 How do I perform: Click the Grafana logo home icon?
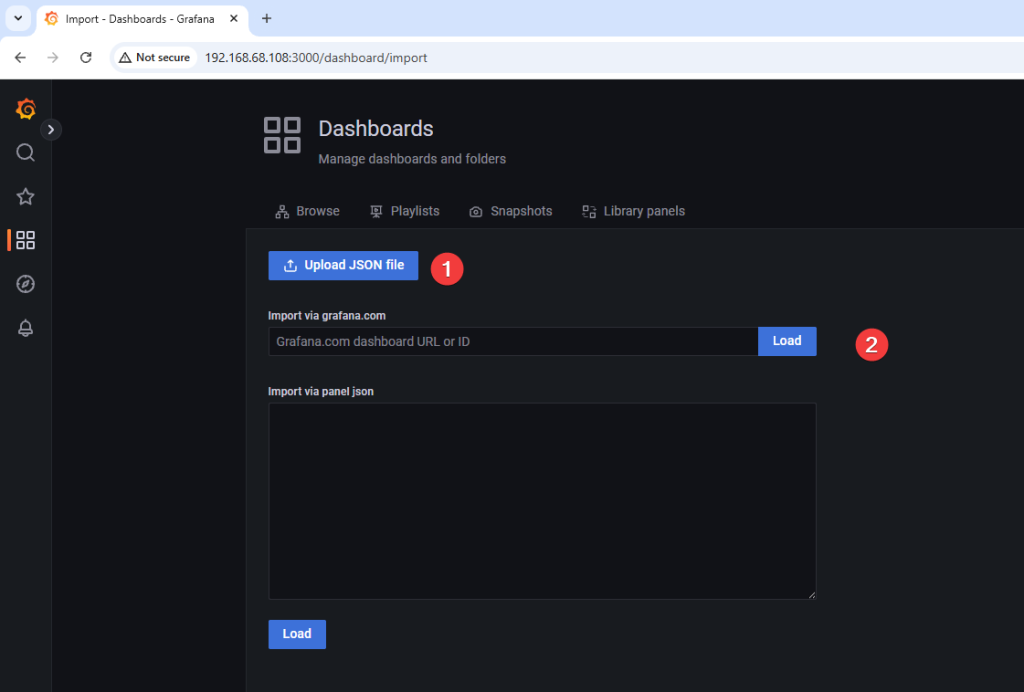pos(26,109)
